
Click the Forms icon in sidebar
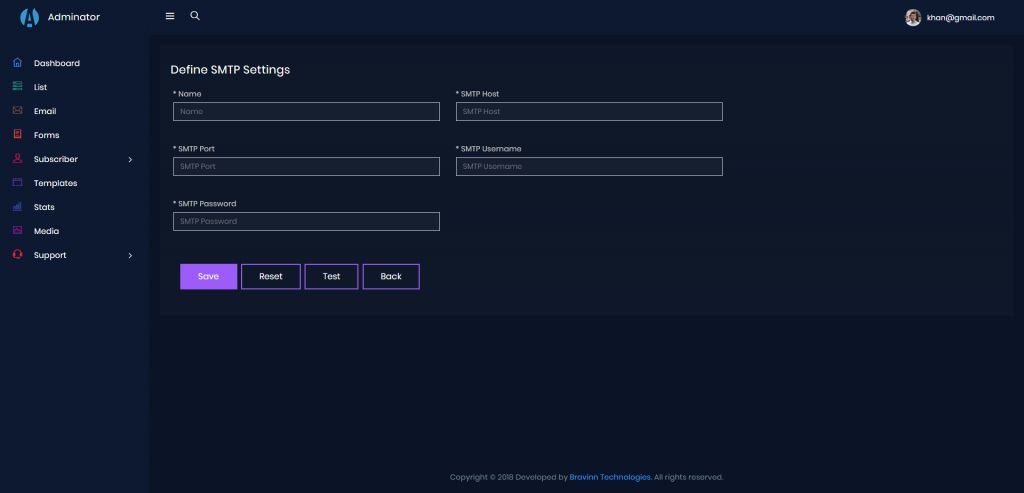click(x=17, y=135)
